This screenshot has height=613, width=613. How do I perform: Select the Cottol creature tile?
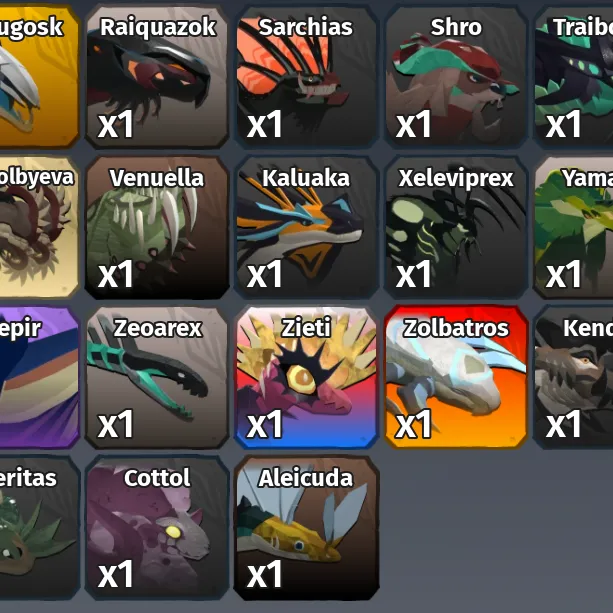157,528
